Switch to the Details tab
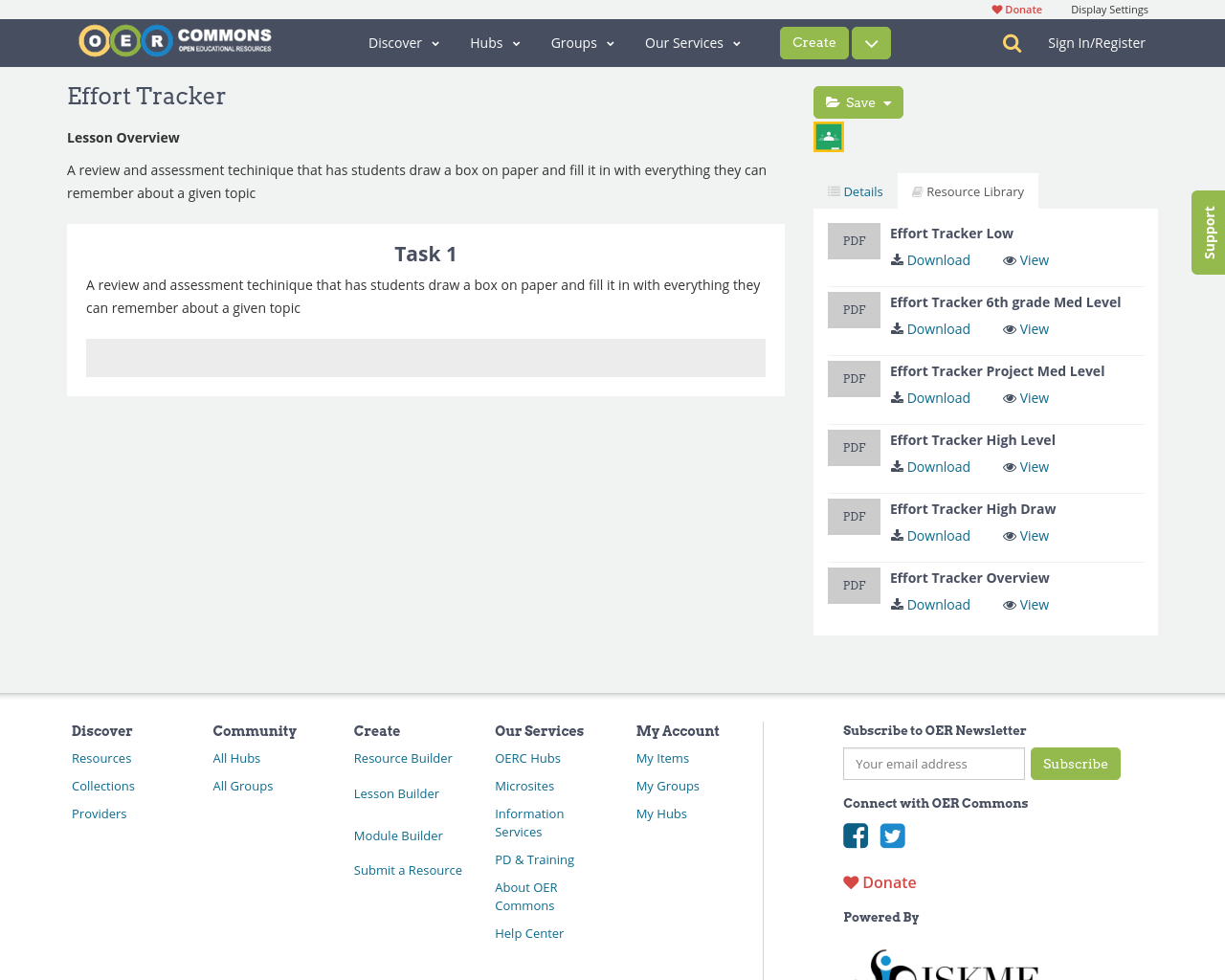This screenshot has width=1225, height=980. coord(855,189)
